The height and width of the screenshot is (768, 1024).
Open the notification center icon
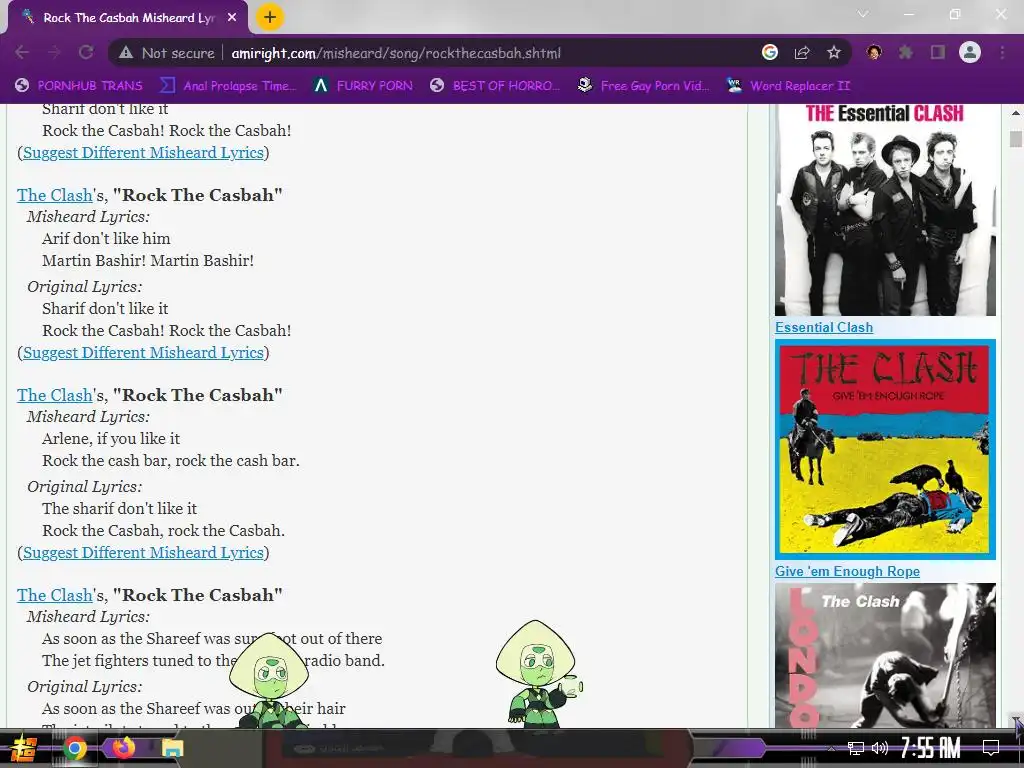tap(991, 748)
